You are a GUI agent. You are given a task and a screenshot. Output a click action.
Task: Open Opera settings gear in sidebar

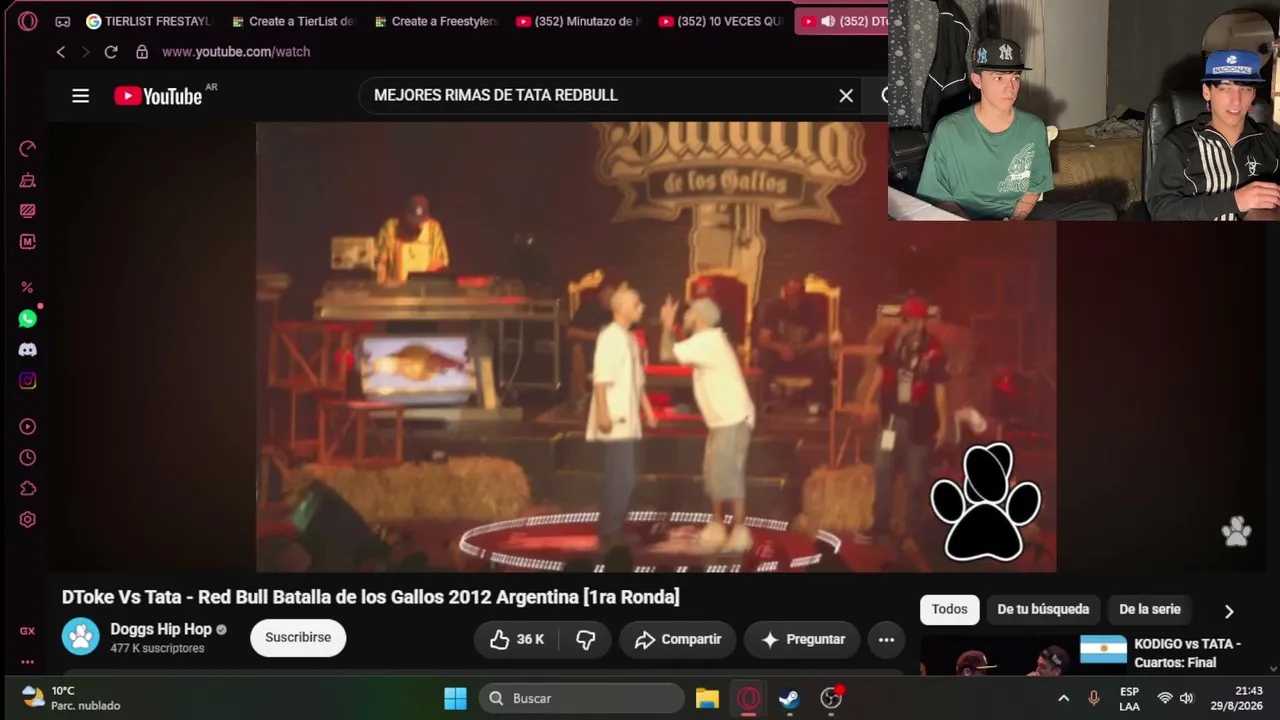point(28,520)
